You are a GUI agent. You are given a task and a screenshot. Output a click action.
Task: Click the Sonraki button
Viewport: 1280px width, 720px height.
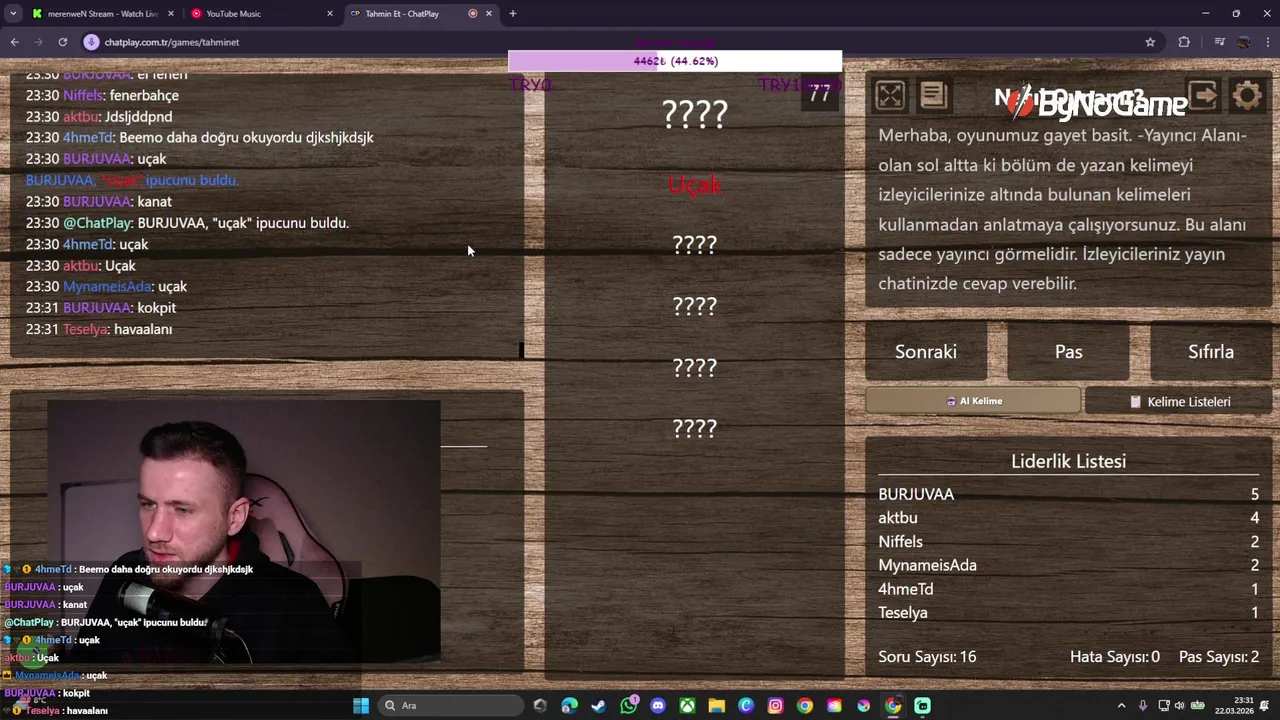point(926,352)
